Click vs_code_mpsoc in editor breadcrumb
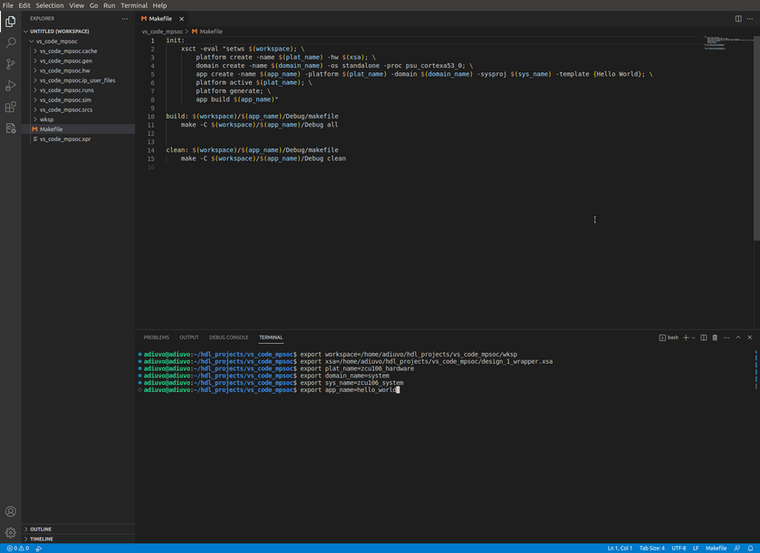 coord(162,32)
